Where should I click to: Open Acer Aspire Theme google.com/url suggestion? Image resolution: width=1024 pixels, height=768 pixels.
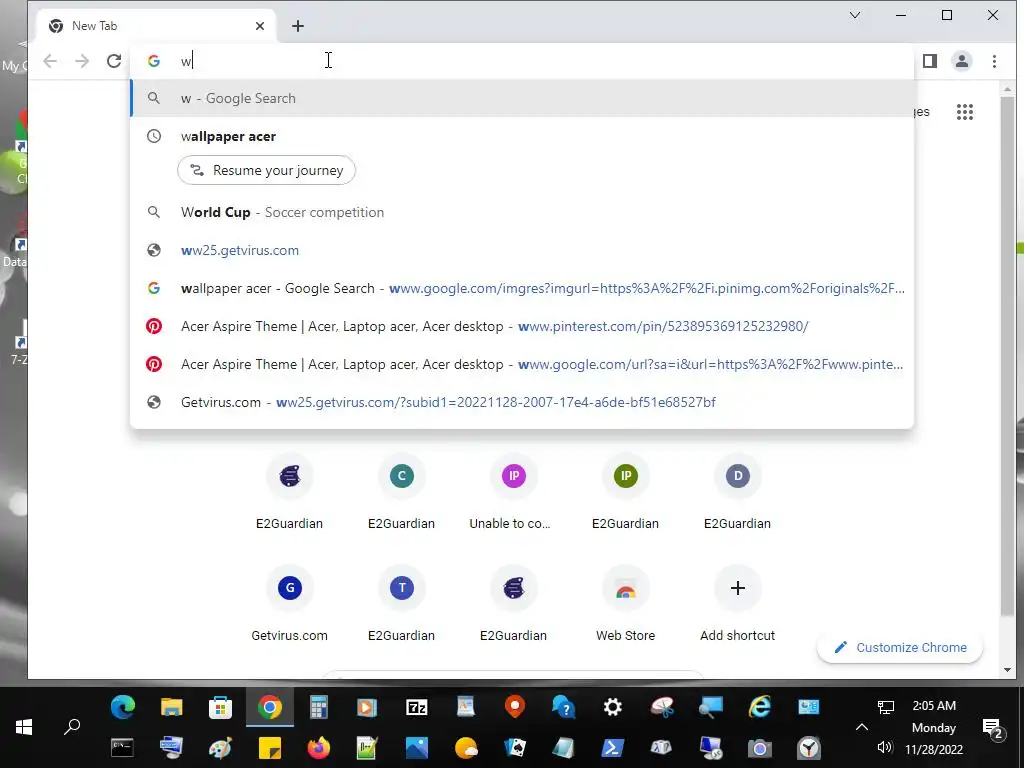click(x=521, y=364)
